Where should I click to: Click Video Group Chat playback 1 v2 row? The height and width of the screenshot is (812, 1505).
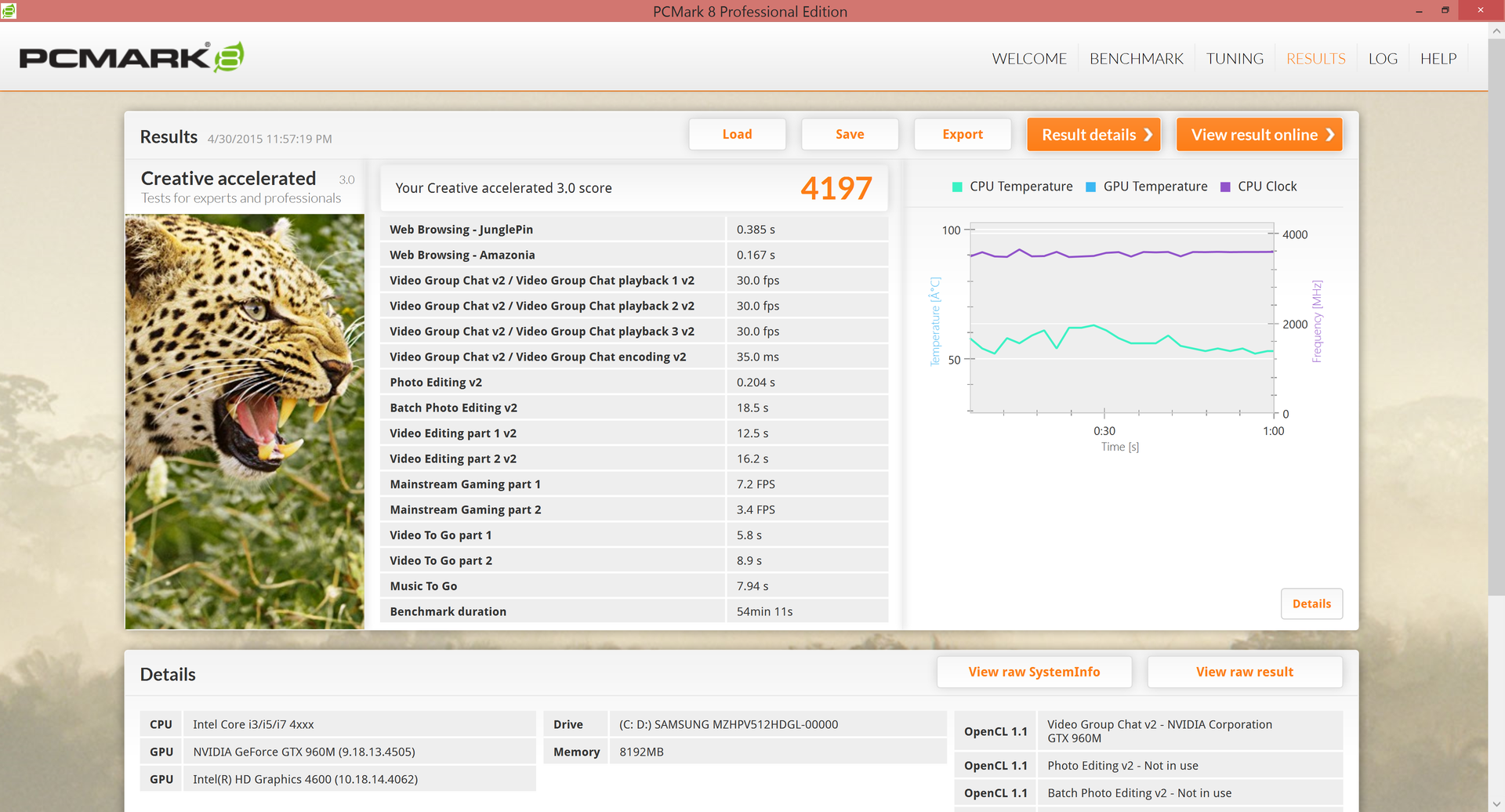[x=634, y=280]
